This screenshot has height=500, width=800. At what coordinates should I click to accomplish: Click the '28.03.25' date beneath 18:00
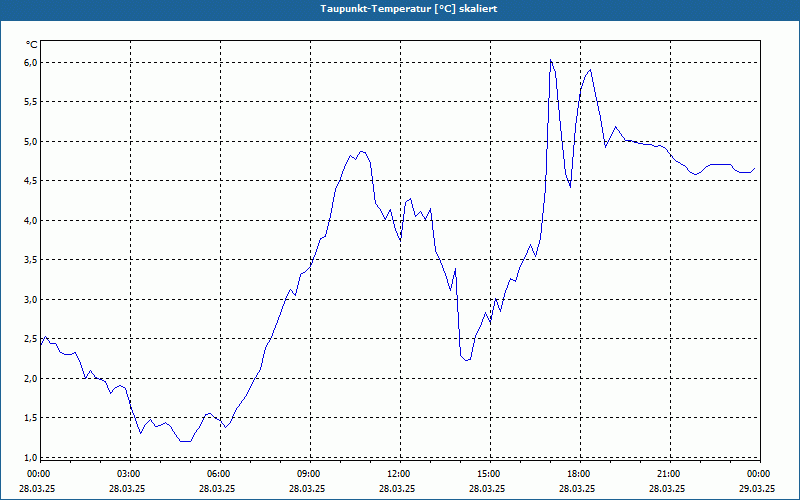point(578,488)
